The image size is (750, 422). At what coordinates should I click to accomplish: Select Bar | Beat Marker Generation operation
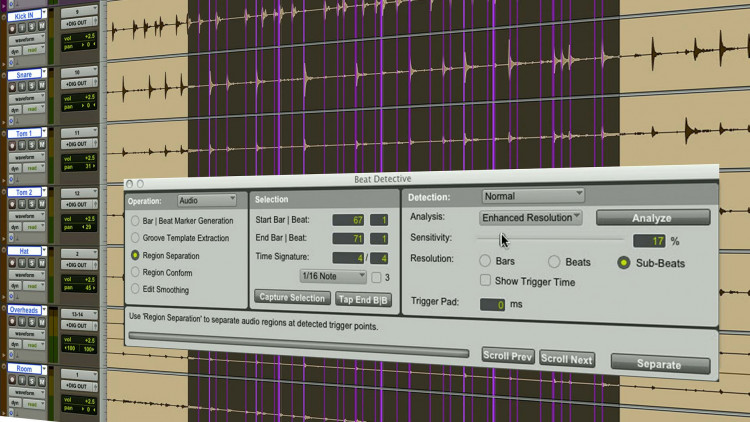click(135, 221)
